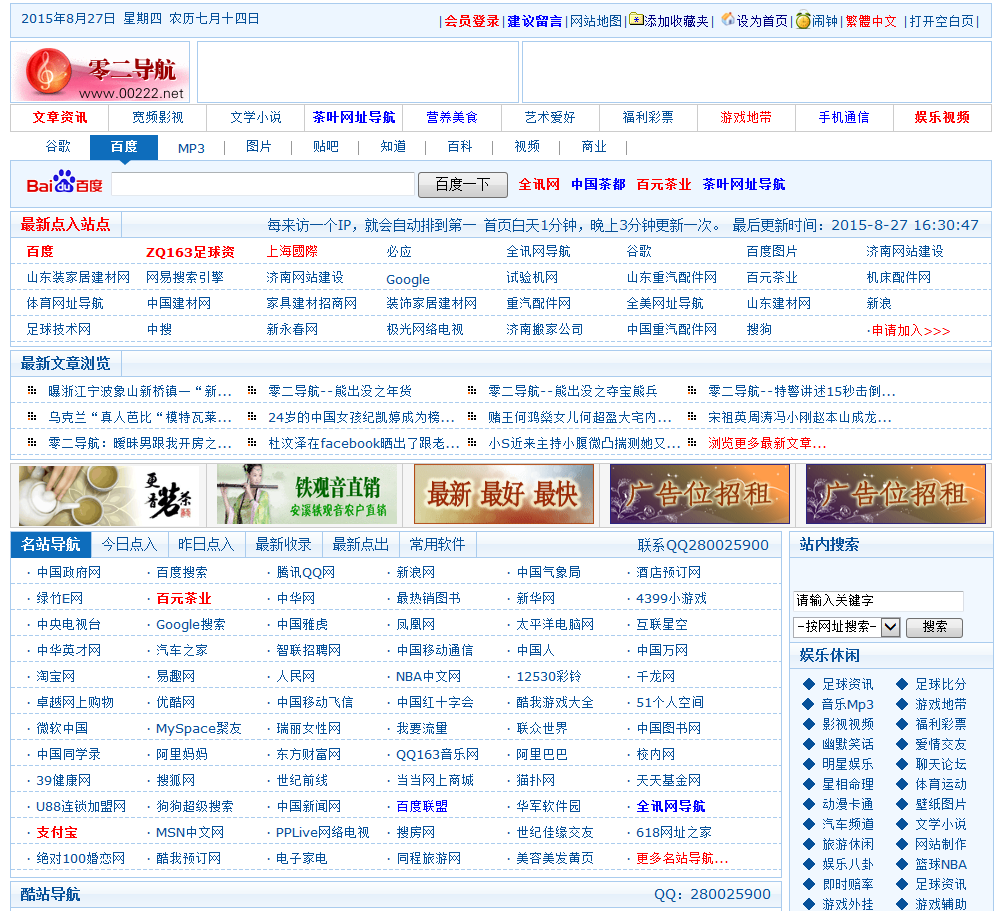
Task: Open the 中国政府网 link
Action: (68, 572)
